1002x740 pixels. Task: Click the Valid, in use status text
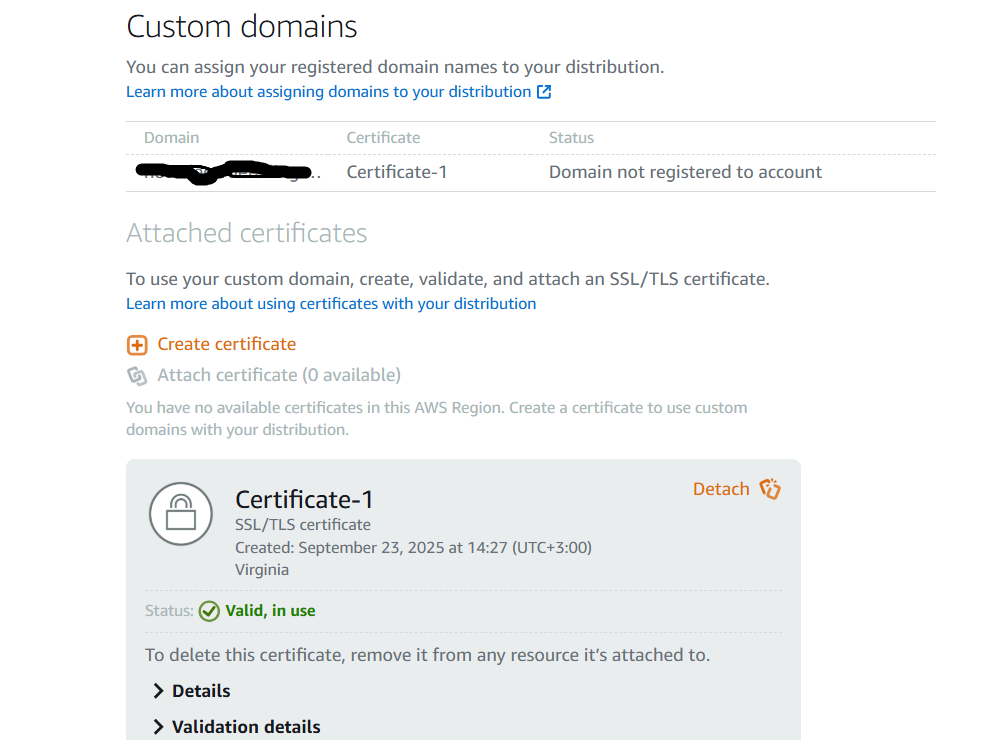tap(270, 611)
